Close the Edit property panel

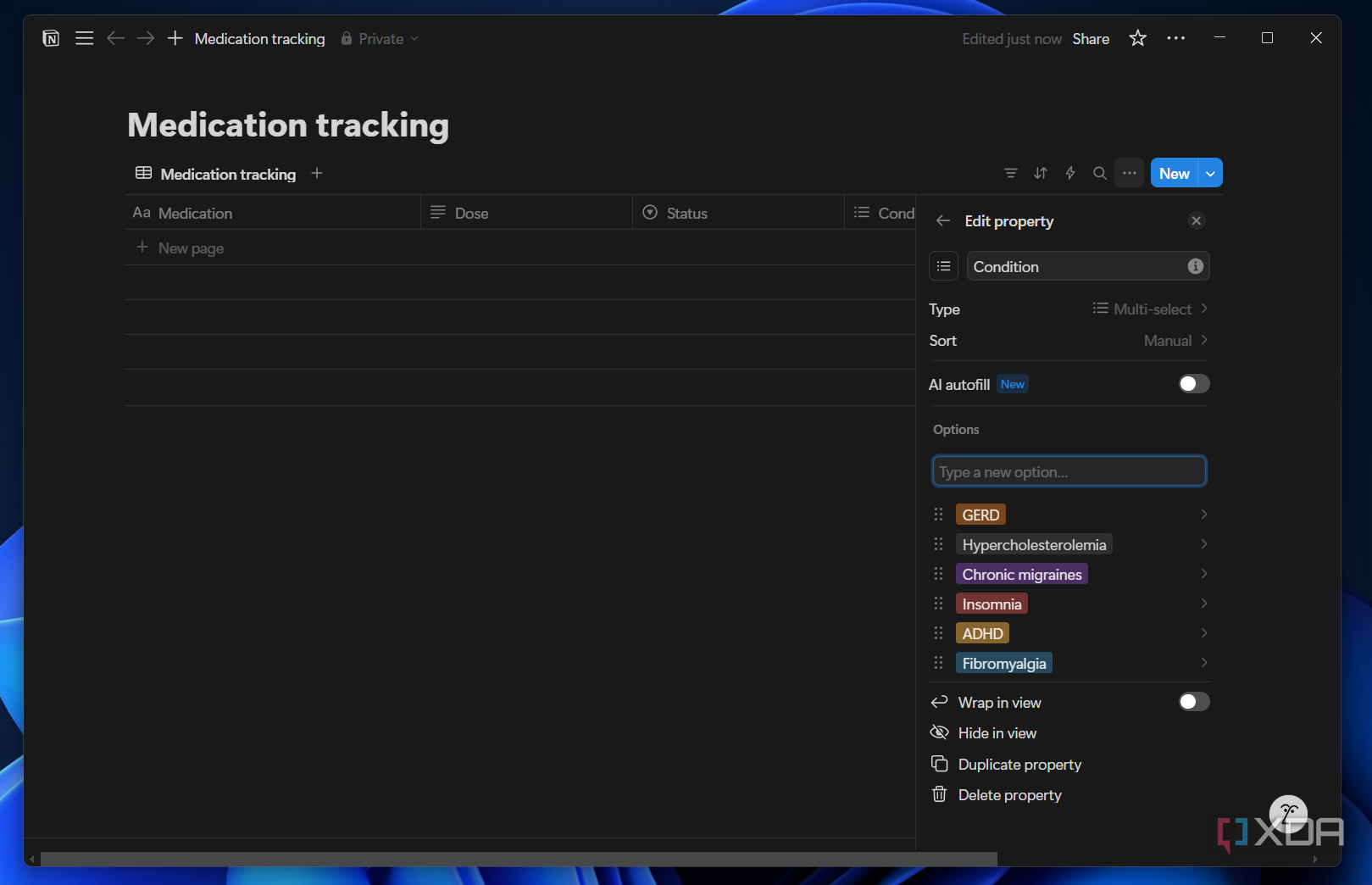coord(1197,220)
